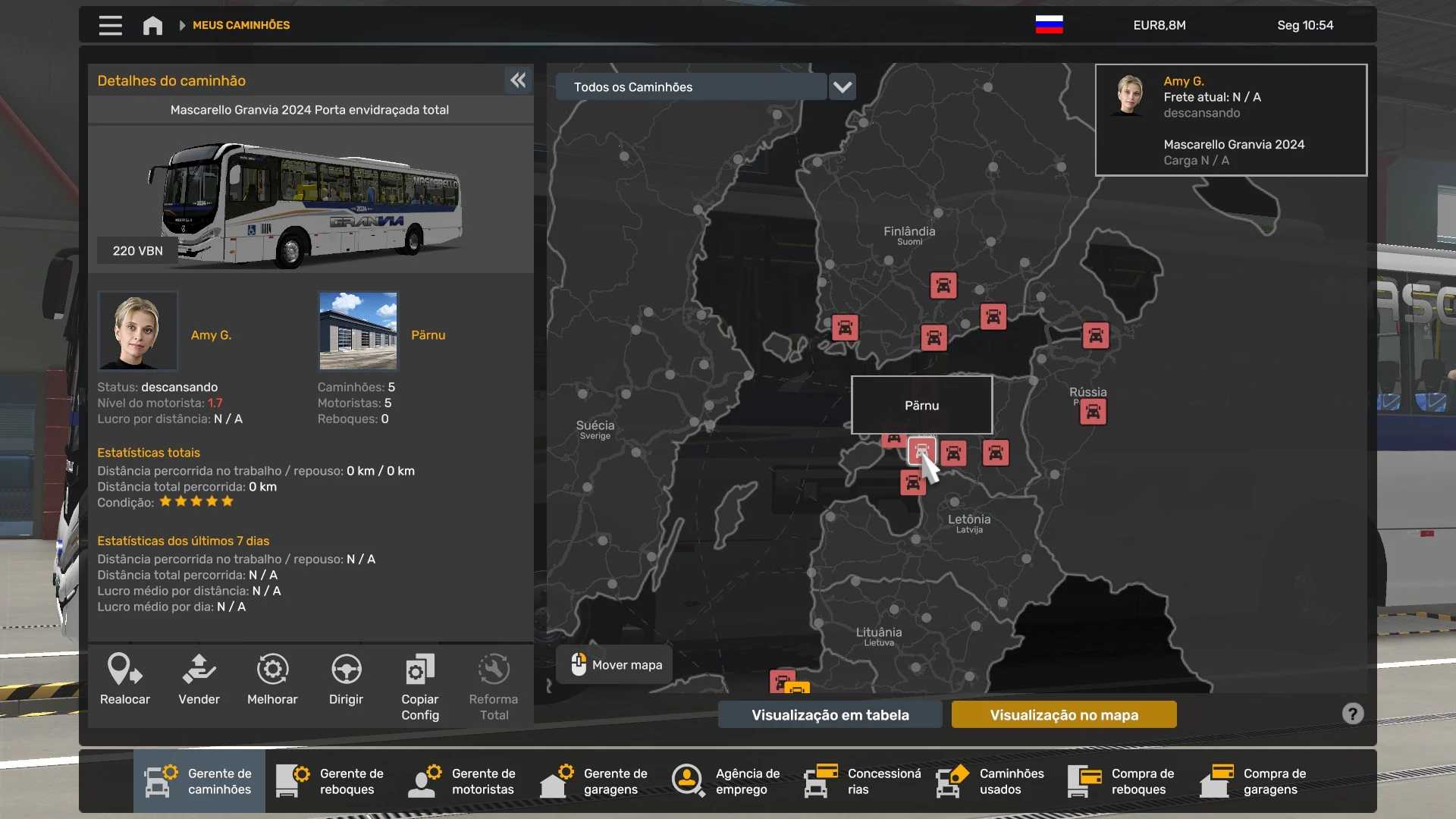Viewport: 1456px width, 819px height.
Task: Collapse the Detalhes do caminhão panel
Action: (x=518, y=80)
